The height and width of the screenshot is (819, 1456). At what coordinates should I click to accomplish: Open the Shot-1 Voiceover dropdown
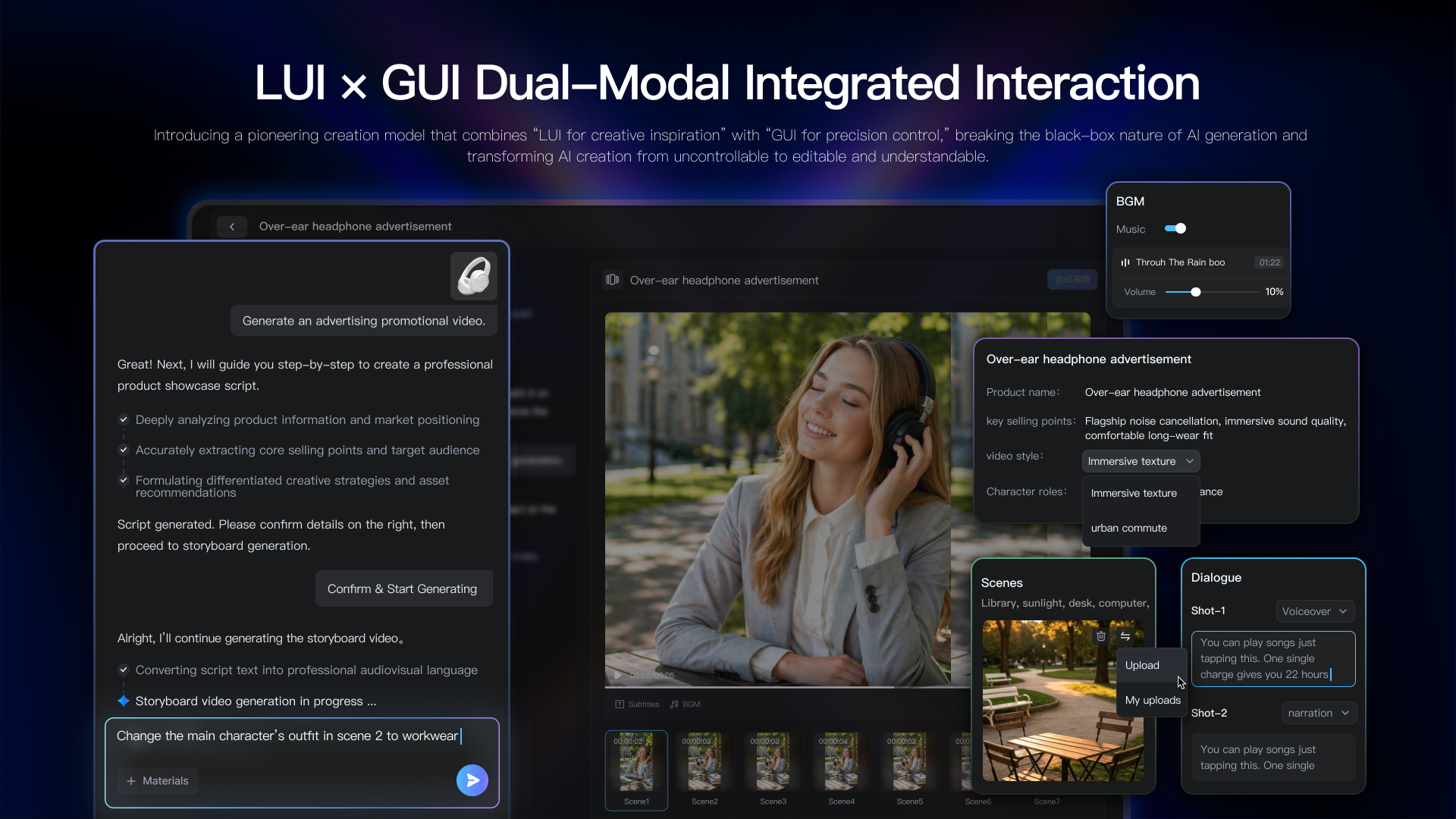1315,611
